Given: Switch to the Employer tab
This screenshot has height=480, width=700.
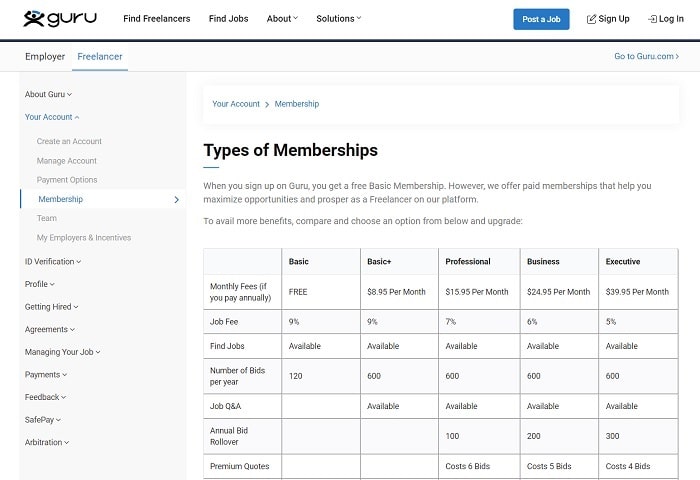Looking at the screenshot, I should [x=45, y=57].
